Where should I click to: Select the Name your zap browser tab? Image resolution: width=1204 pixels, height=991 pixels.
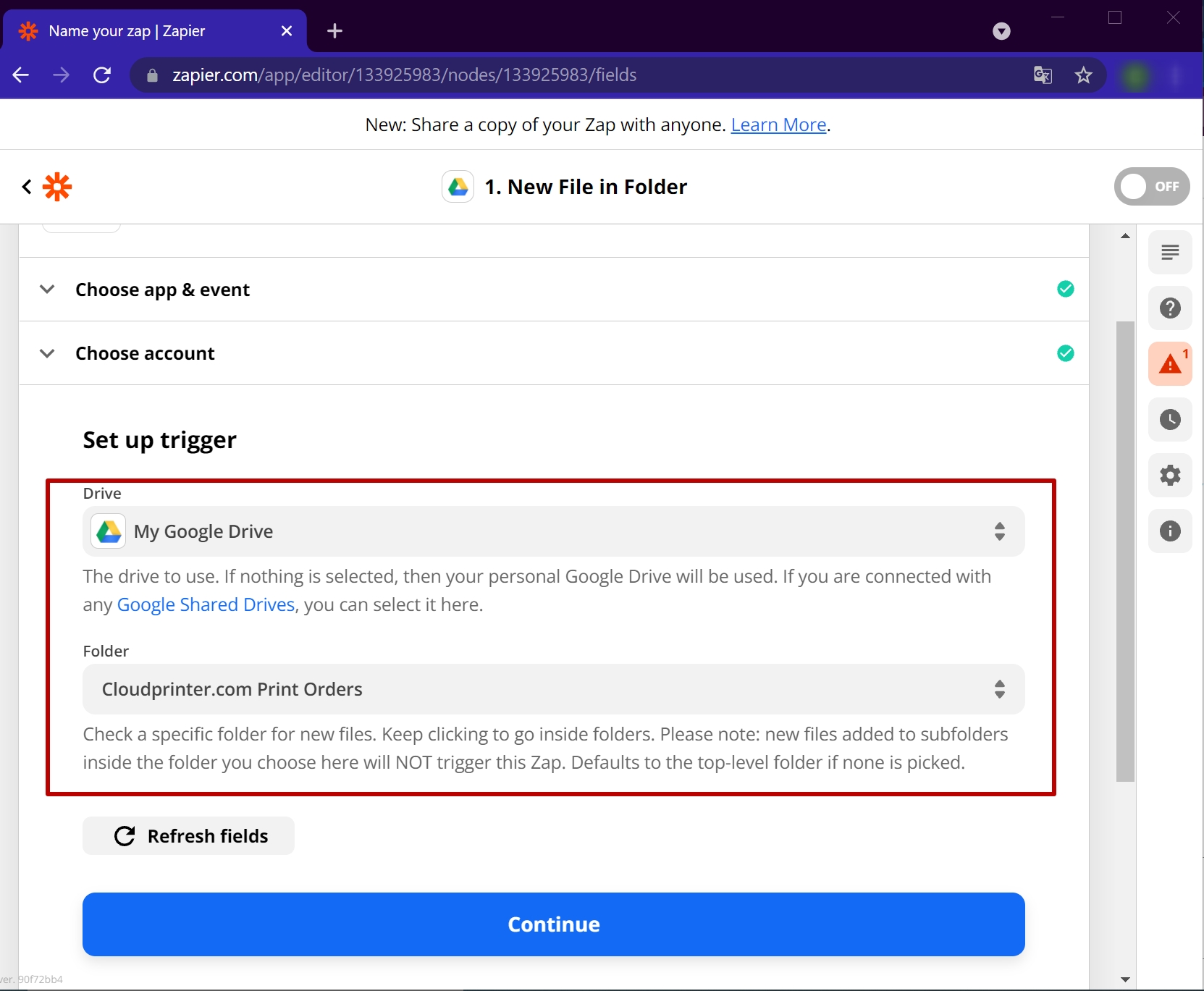(x=154, y=31)
